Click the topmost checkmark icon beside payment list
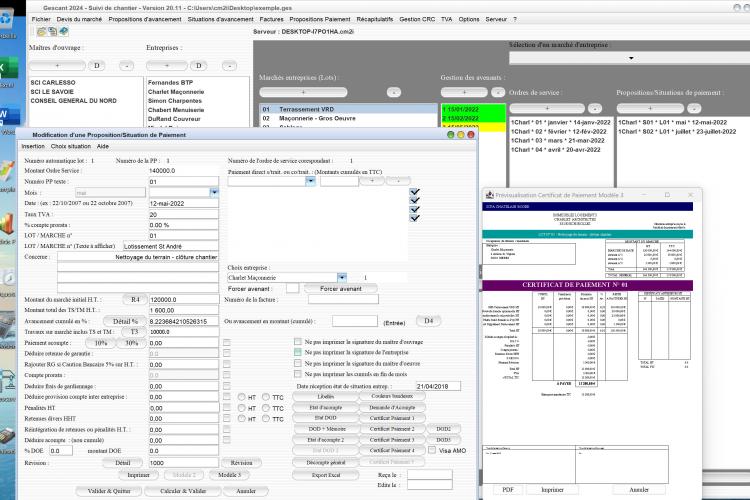Image resolution: width=750 pixels, height=500 pixels. [415, 191]
